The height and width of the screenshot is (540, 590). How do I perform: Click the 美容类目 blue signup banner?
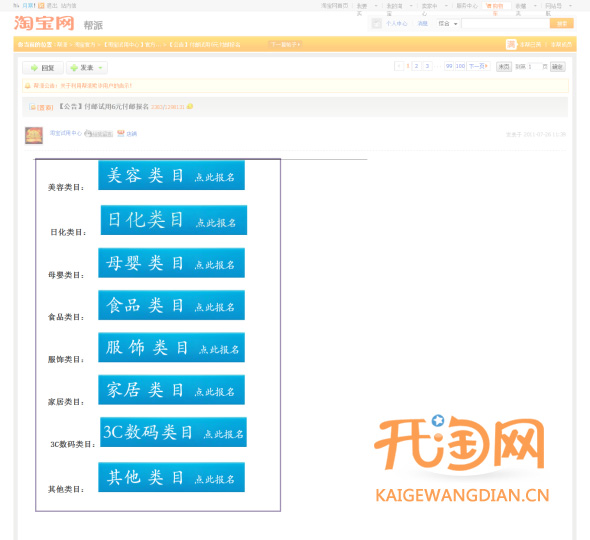click(172, 175)
